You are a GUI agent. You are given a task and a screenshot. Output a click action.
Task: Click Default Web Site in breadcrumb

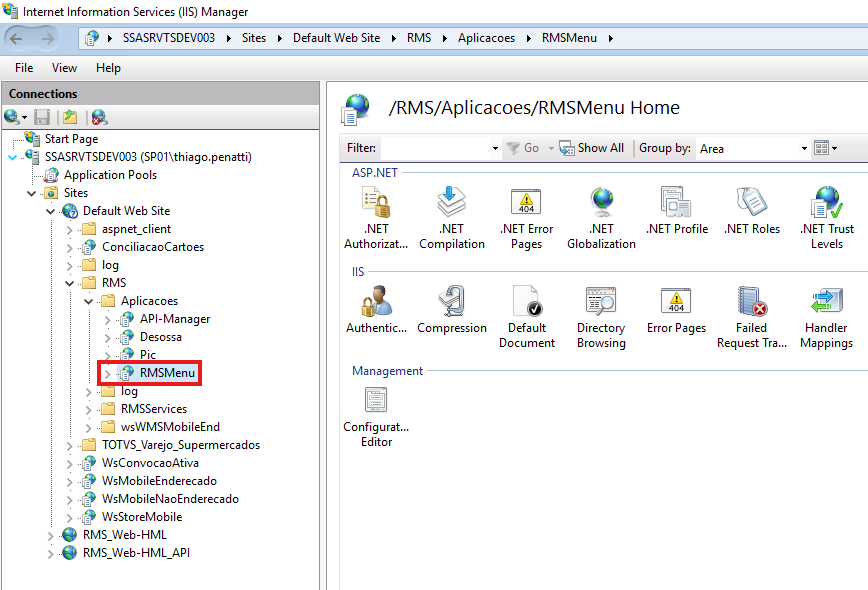pos(336,38)
